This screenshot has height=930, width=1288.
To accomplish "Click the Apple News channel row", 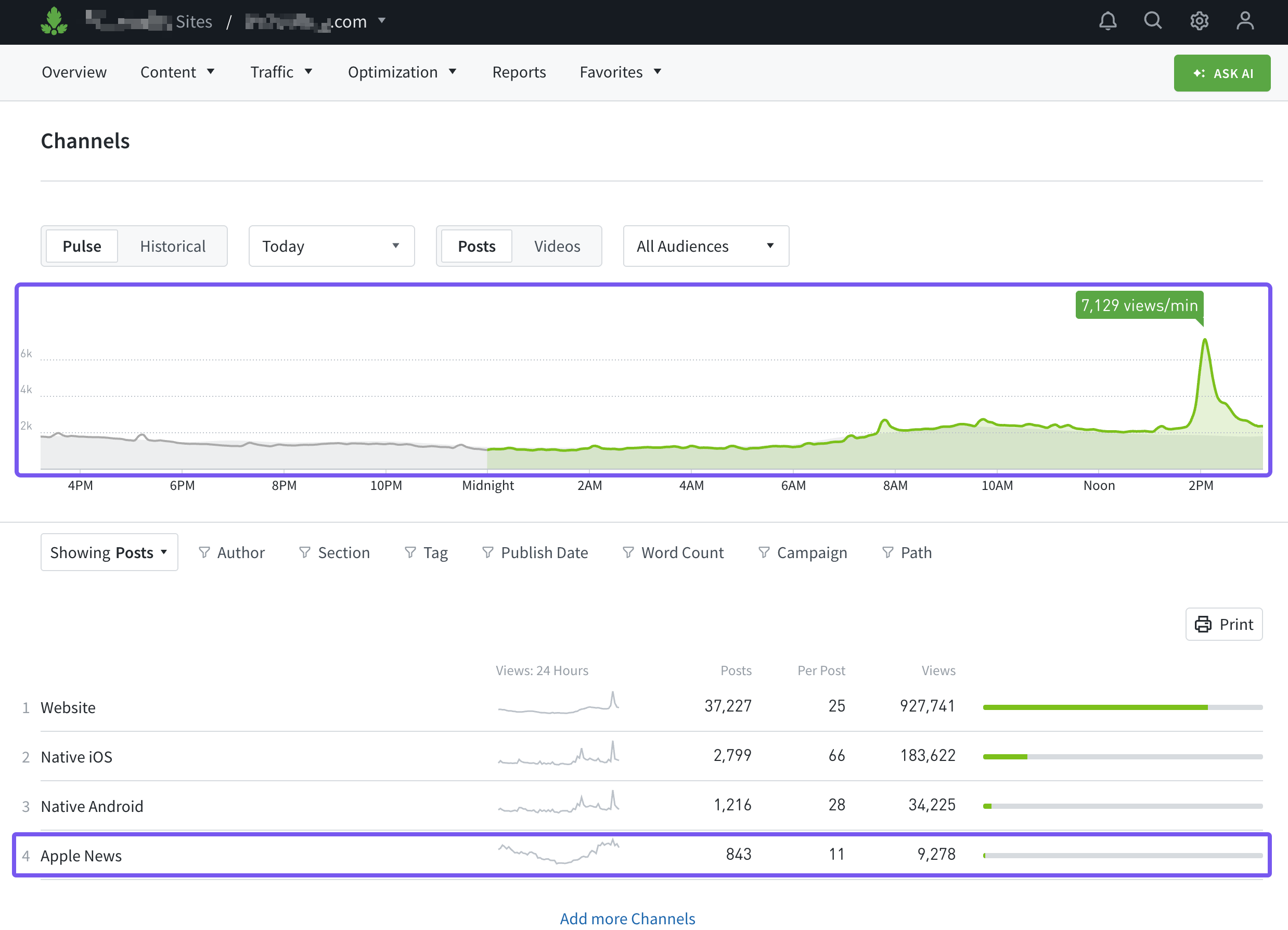I will coord(81,855).
